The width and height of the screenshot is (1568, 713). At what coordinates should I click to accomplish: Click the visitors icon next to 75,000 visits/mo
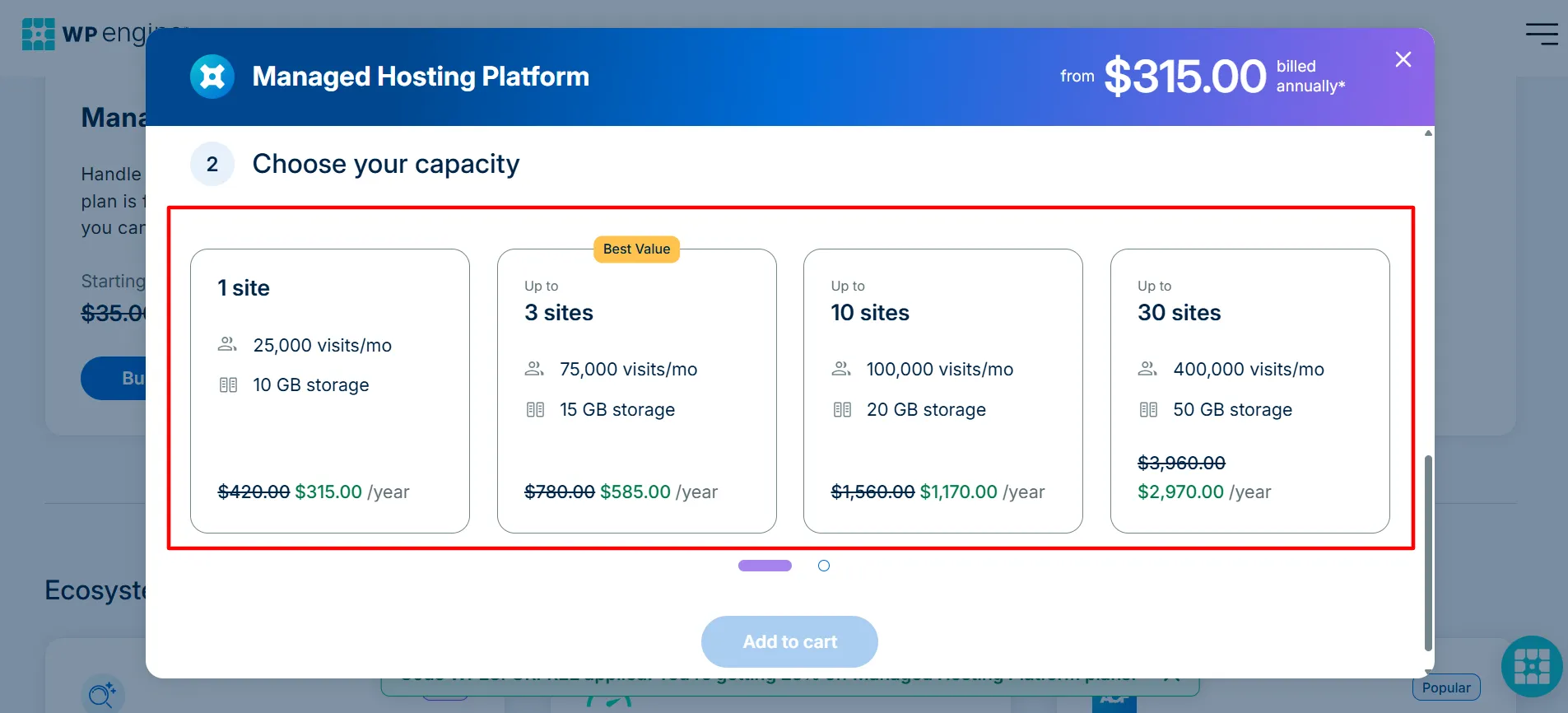tap(534, 368)
